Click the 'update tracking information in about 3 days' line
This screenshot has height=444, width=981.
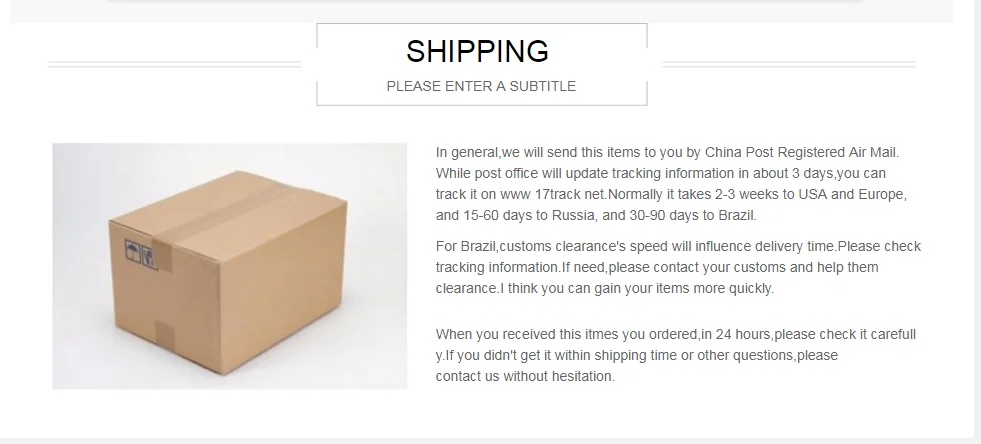point(661,173)
